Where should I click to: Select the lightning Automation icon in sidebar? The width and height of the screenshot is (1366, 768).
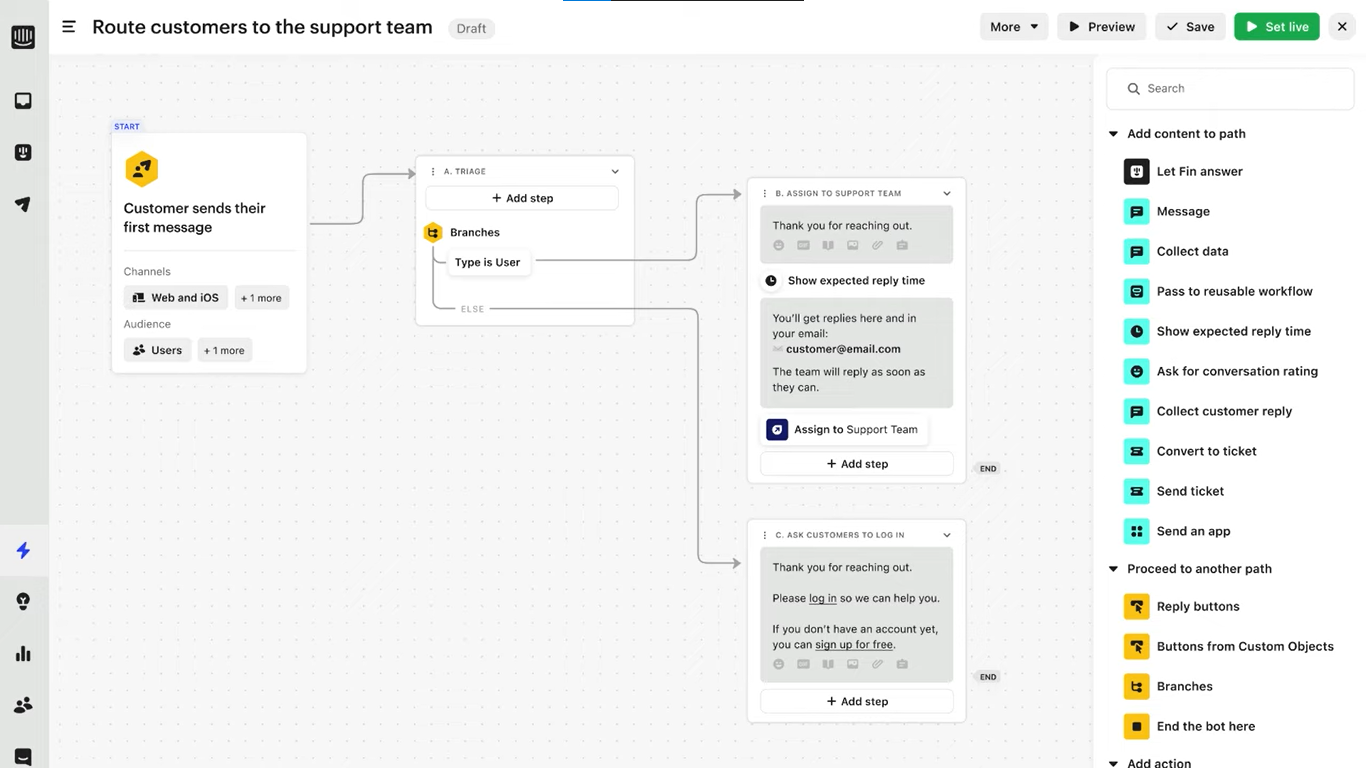(x=24, y=550)
